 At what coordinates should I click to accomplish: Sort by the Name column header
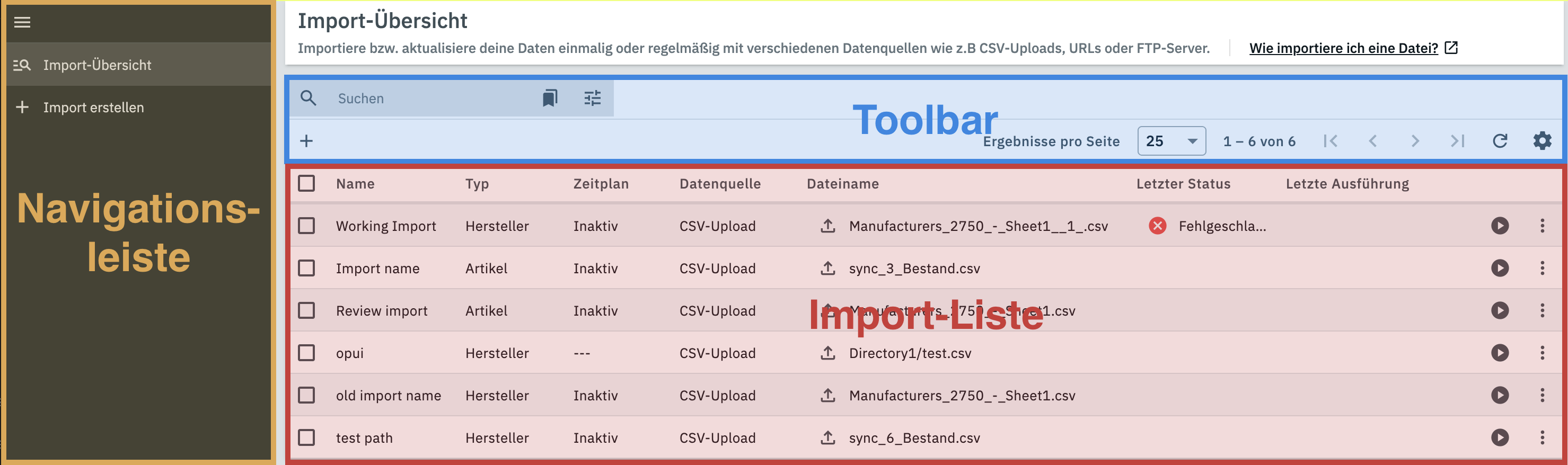click(356, 184)
